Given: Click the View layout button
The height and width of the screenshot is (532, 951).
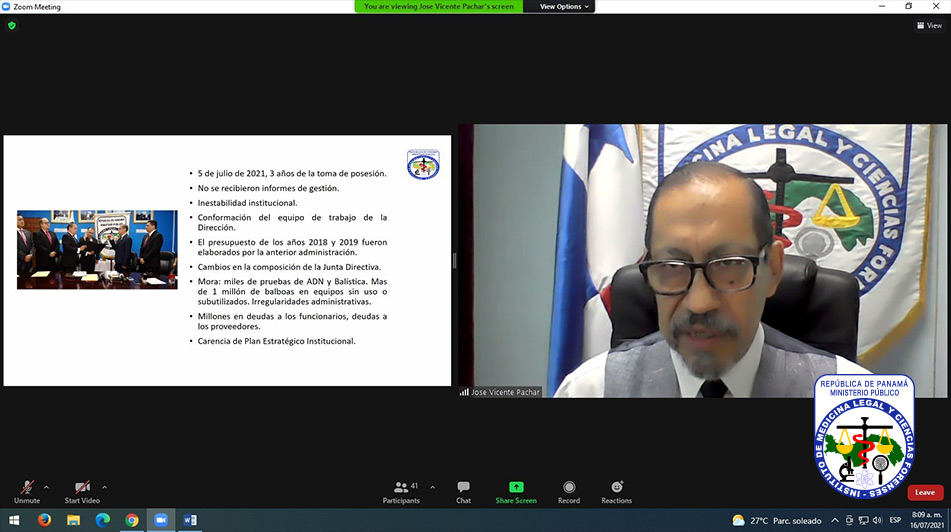Looking at the screenshot, I should click(929, 25).
